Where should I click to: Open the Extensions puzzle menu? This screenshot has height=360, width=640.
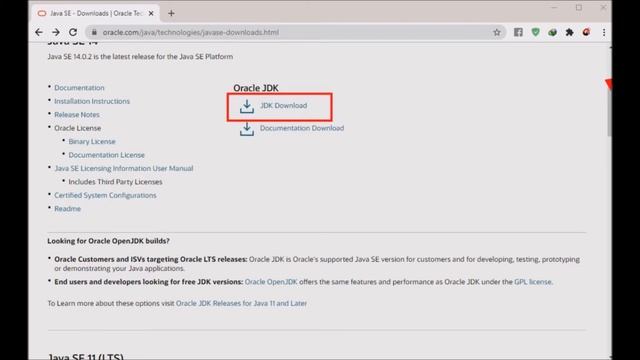point(569,32)
